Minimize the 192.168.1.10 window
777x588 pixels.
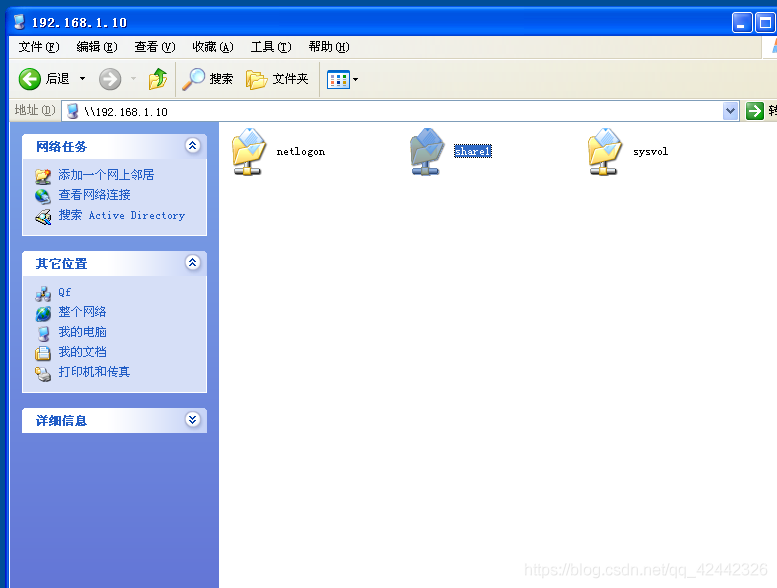(741, 23)
